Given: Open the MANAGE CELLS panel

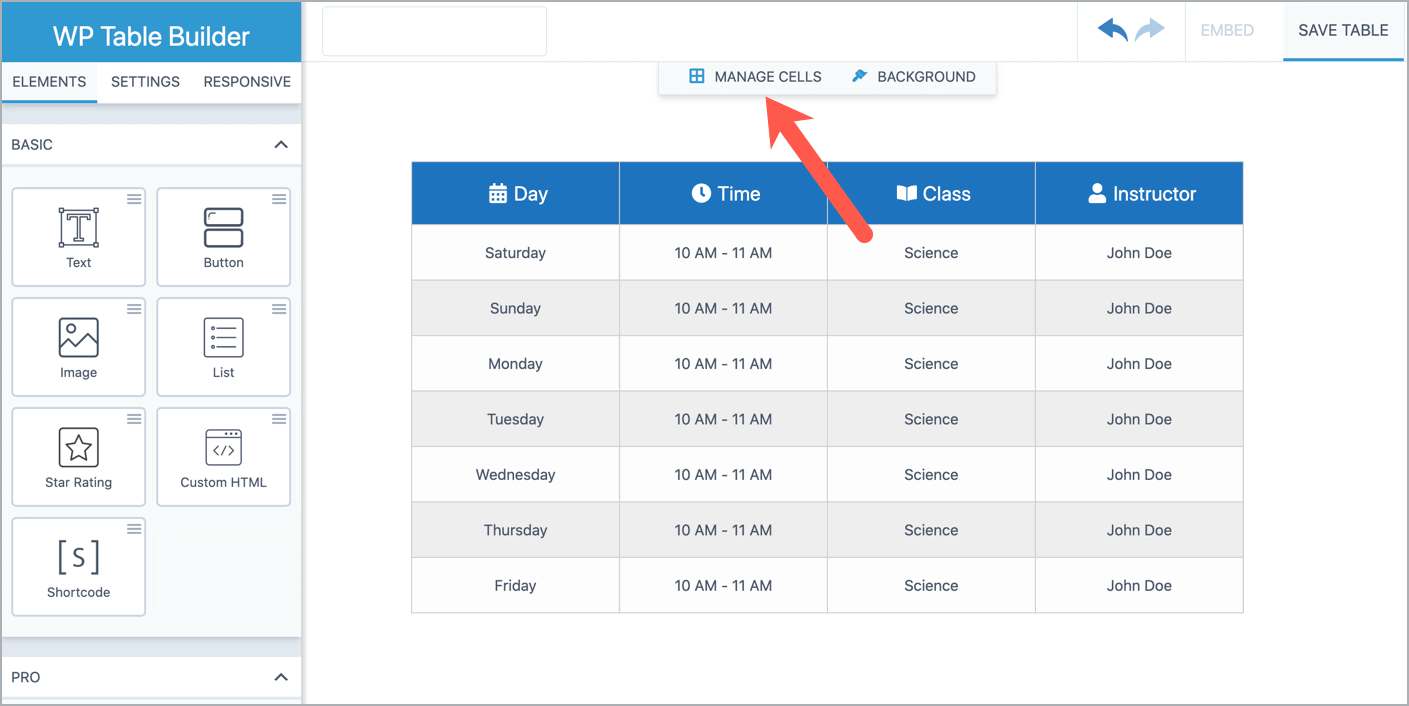Looking at the screenshot, I should (x=767, y=76).
